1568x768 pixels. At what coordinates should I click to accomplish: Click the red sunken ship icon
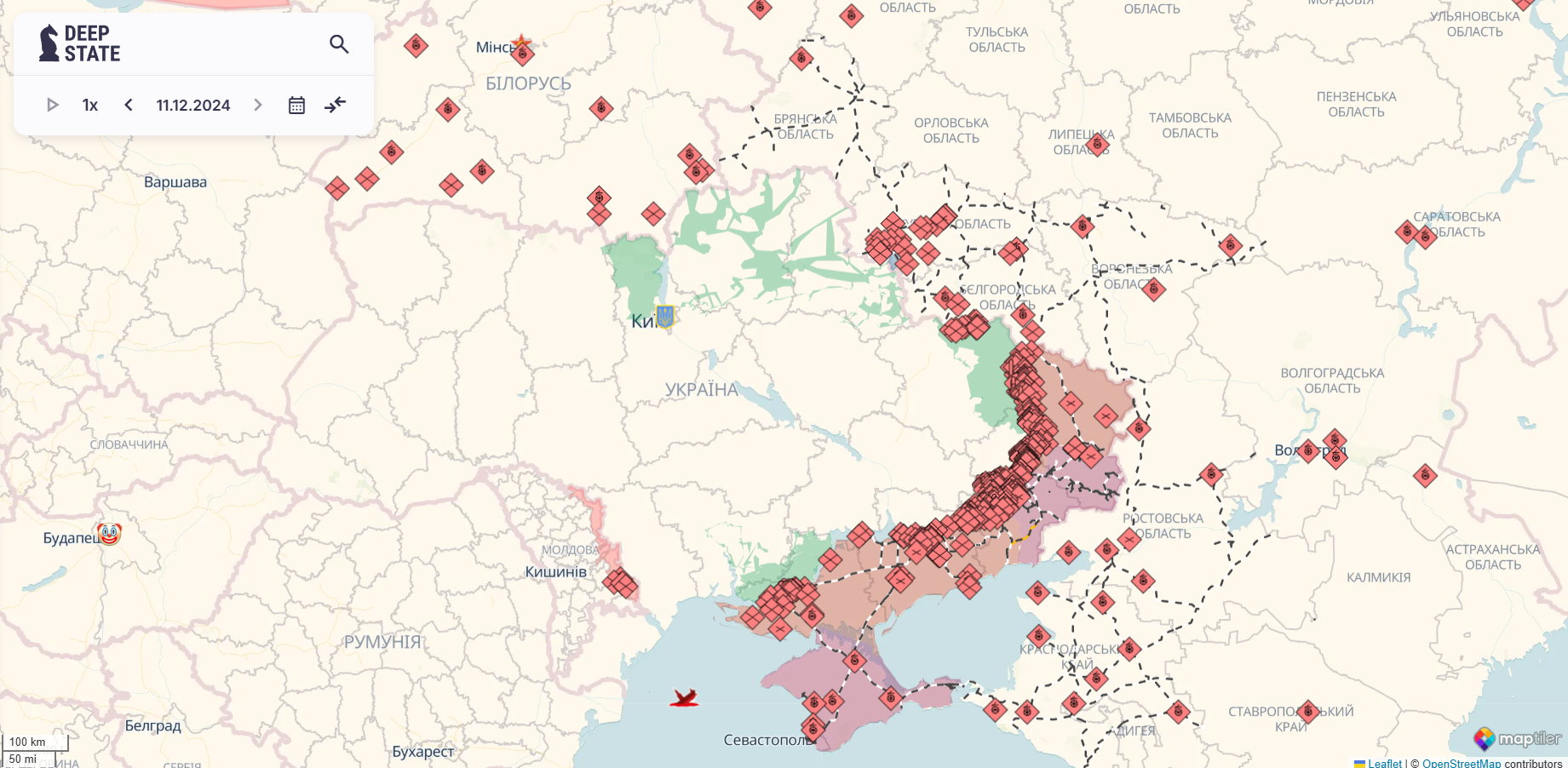tap(685, 698)
